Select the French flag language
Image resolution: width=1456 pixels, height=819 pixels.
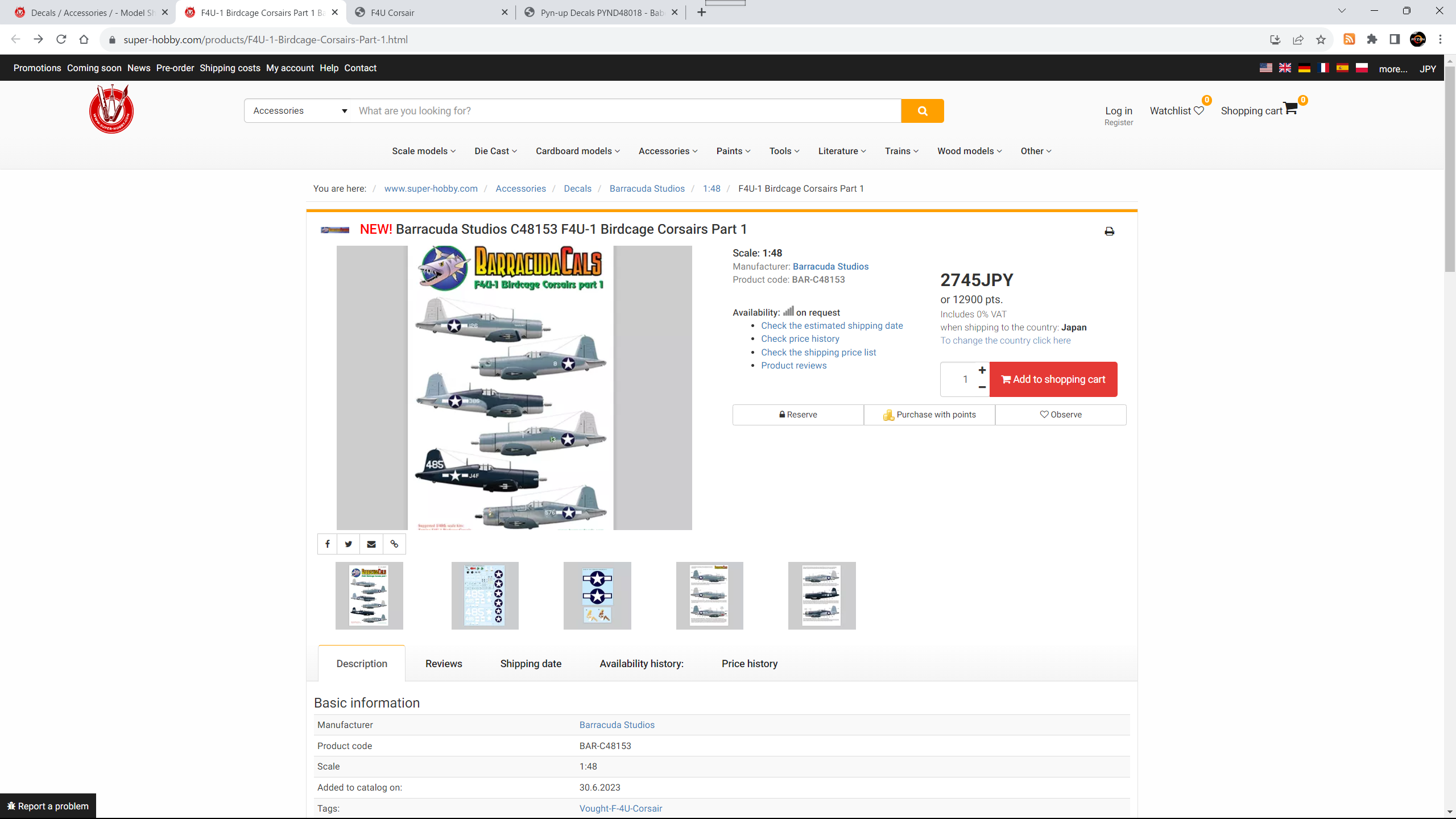point(1323,68)
